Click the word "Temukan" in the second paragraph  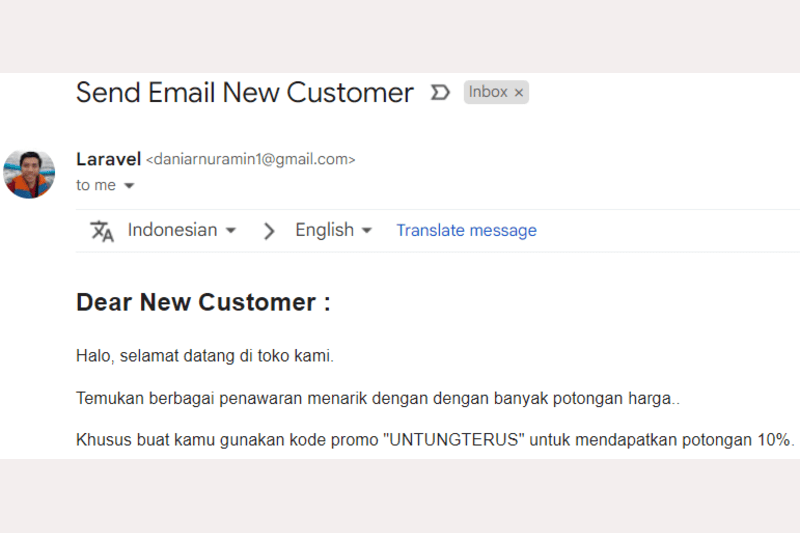[x=107, y=398]
